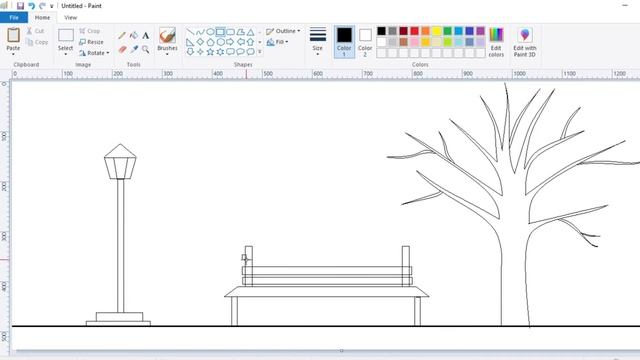Choose the Hexagon shape
640x360 pixels.
[x=220, y=42]
